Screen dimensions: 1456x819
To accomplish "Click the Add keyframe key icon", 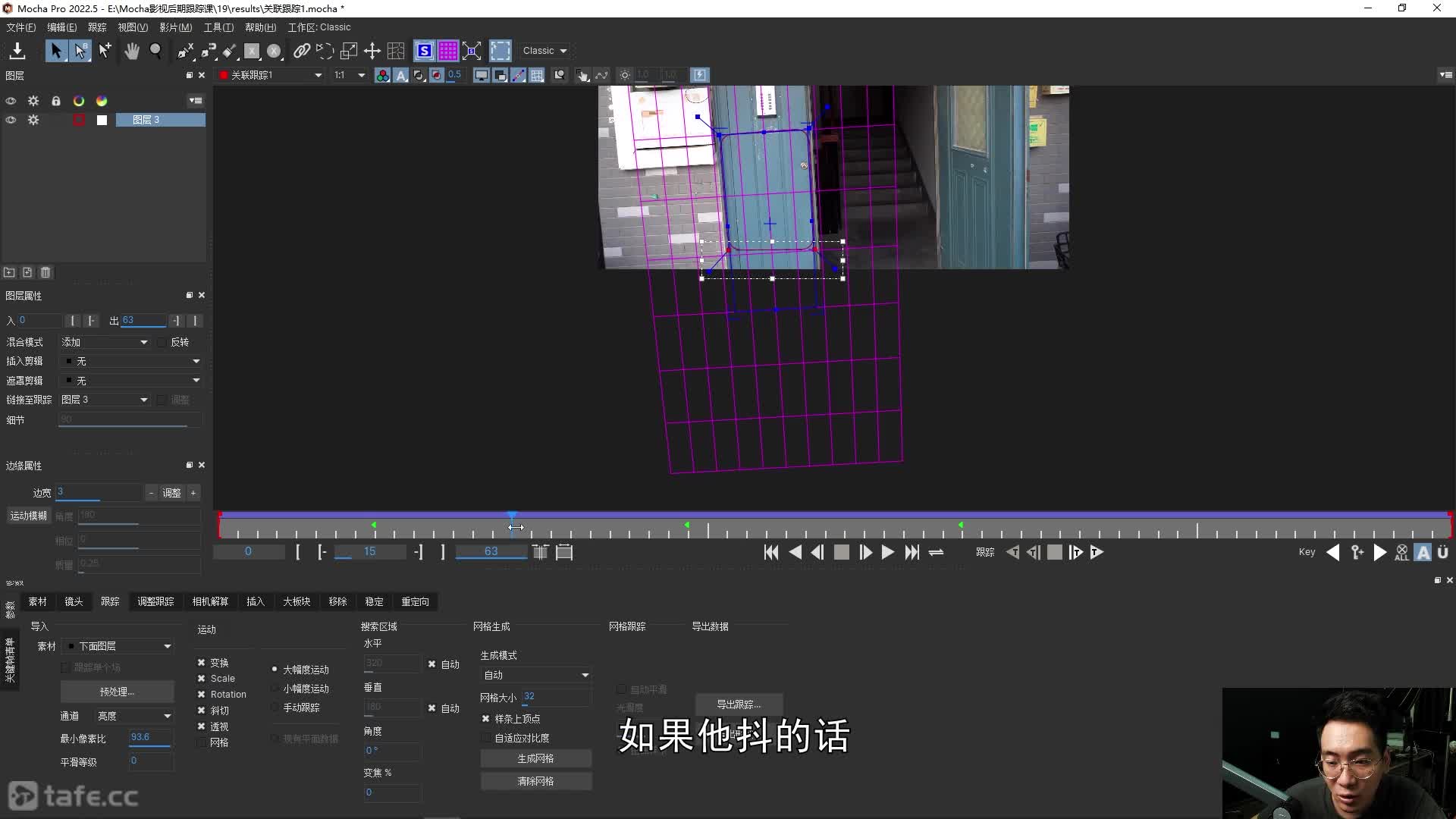I will [x=1357, y=552].
